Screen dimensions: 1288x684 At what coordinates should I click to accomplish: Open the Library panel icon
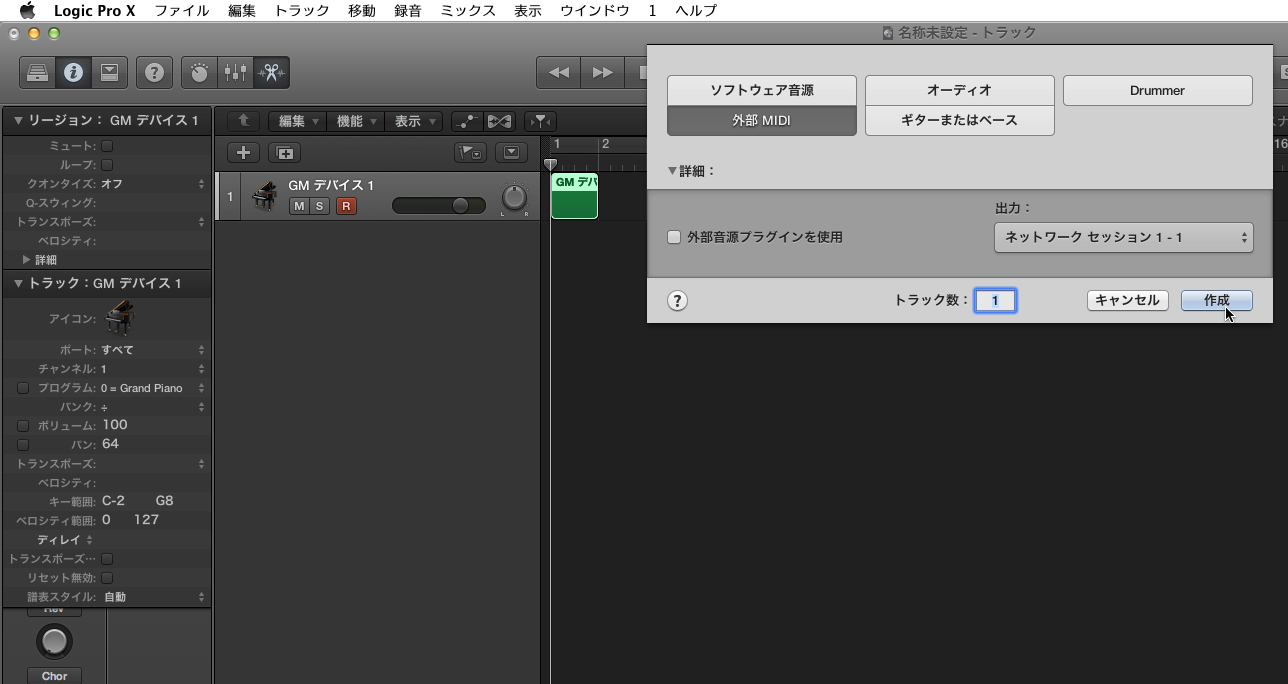(x=37, y=73)
